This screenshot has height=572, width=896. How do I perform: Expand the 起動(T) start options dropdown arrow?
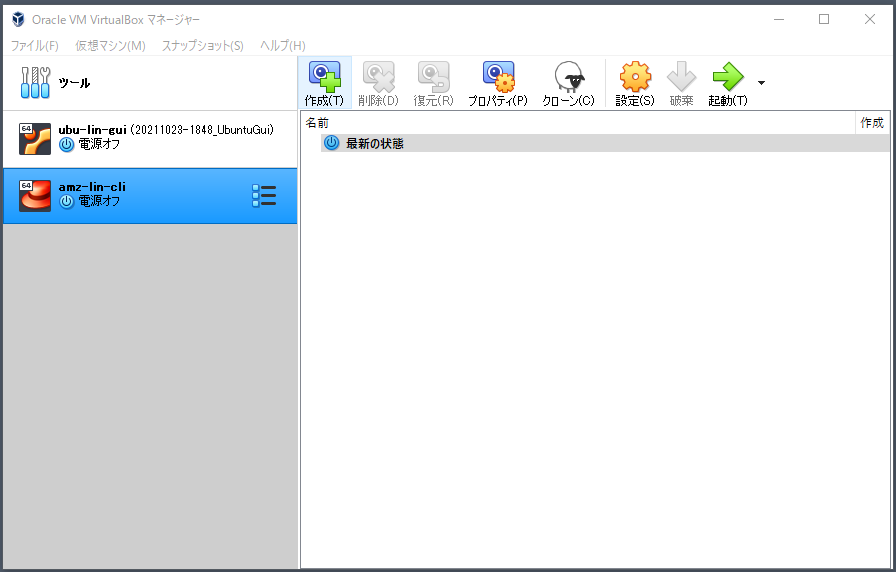click(761, 83)
